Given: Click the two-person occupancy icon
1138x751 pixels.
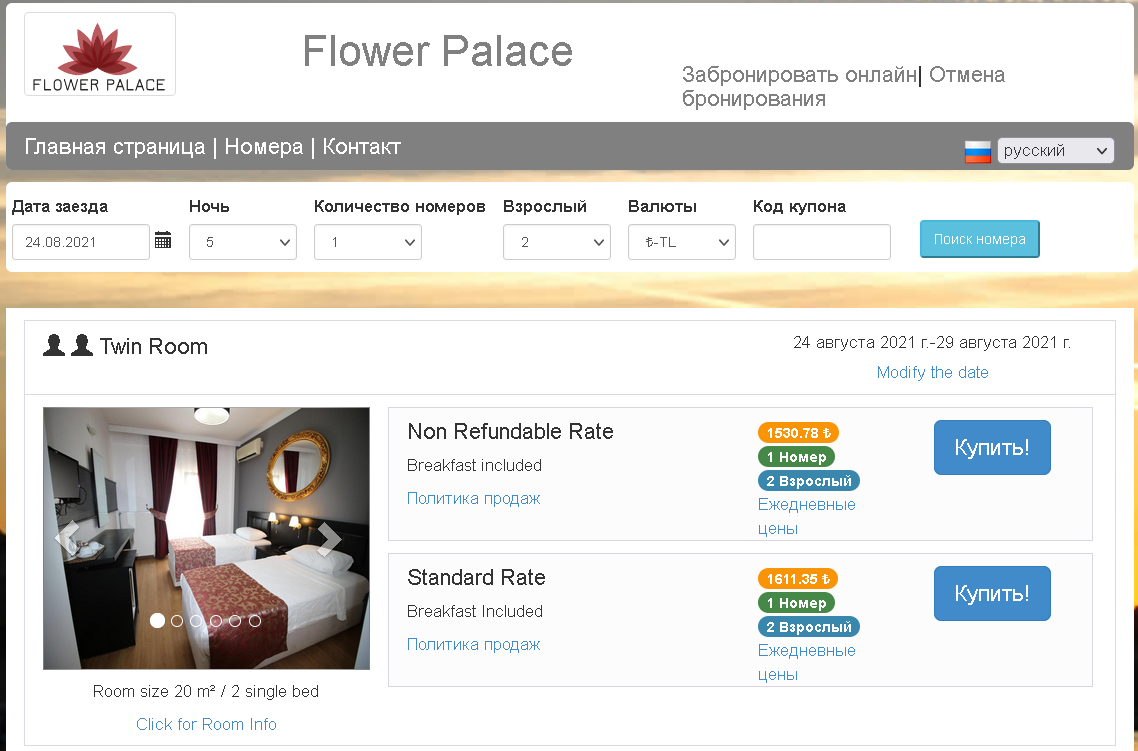Looking at the screenshot, I should [x=68, y=345].
